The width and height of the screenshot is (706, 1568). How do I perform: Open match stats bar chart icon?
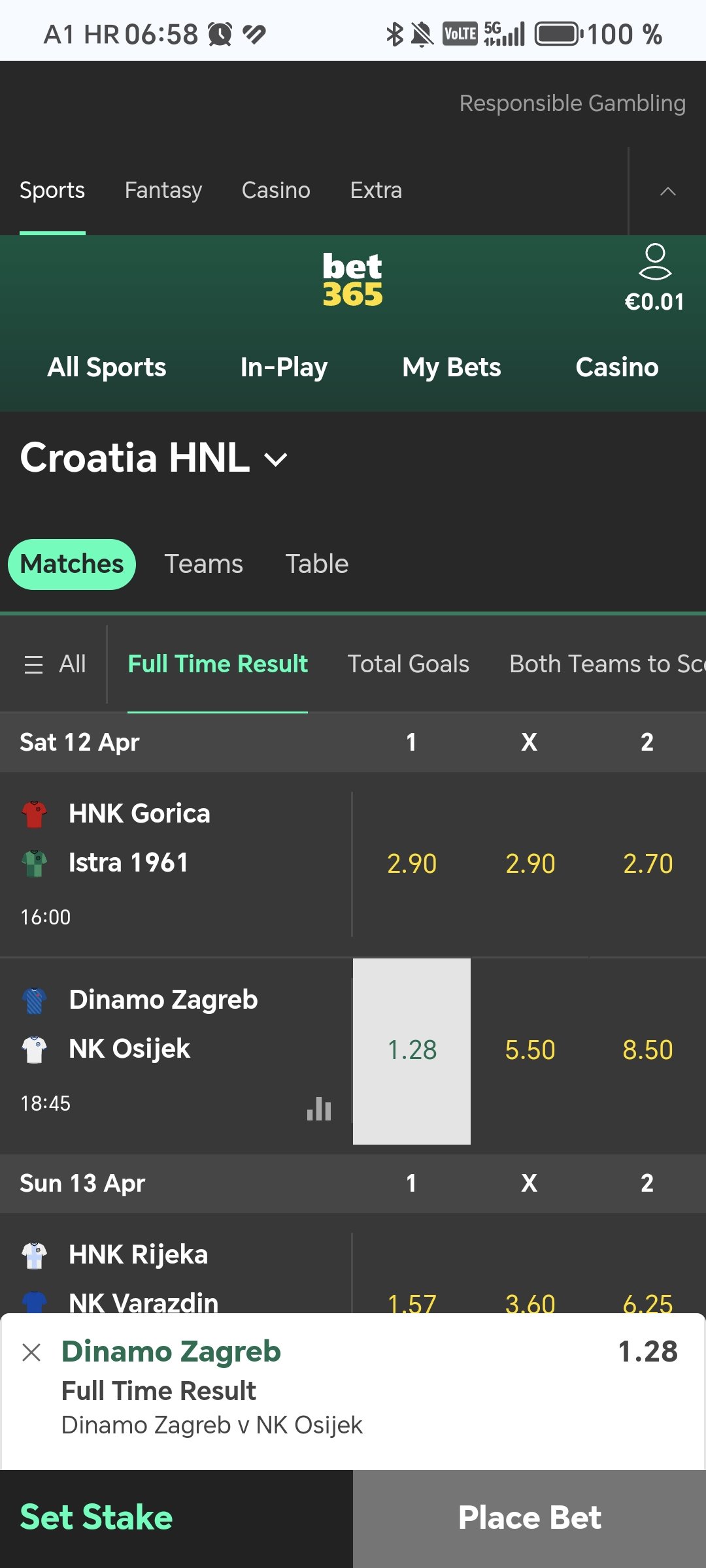pyautogui.click(x=319, y=1109)
